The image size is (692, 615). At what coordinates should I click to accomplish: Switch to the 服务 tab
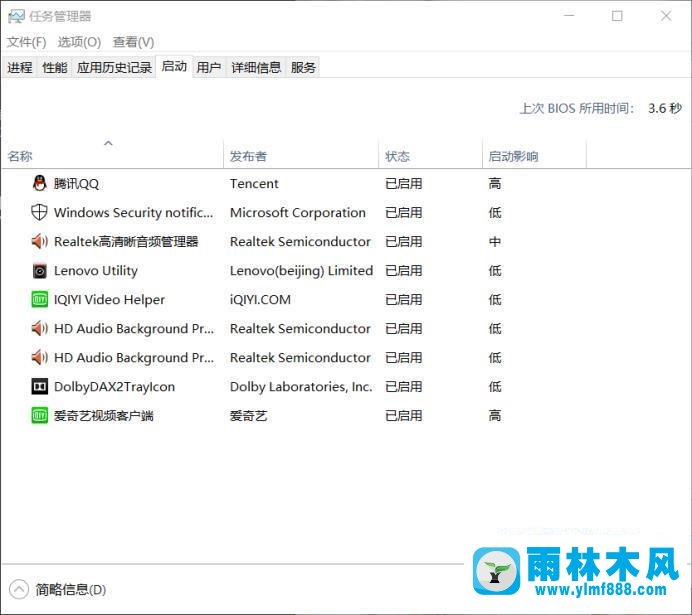303,68
